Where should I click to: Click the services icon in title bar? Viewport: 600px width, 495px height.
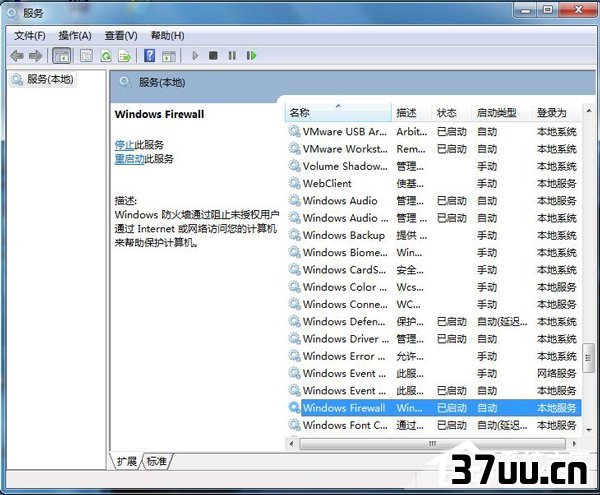coord(13,14)
